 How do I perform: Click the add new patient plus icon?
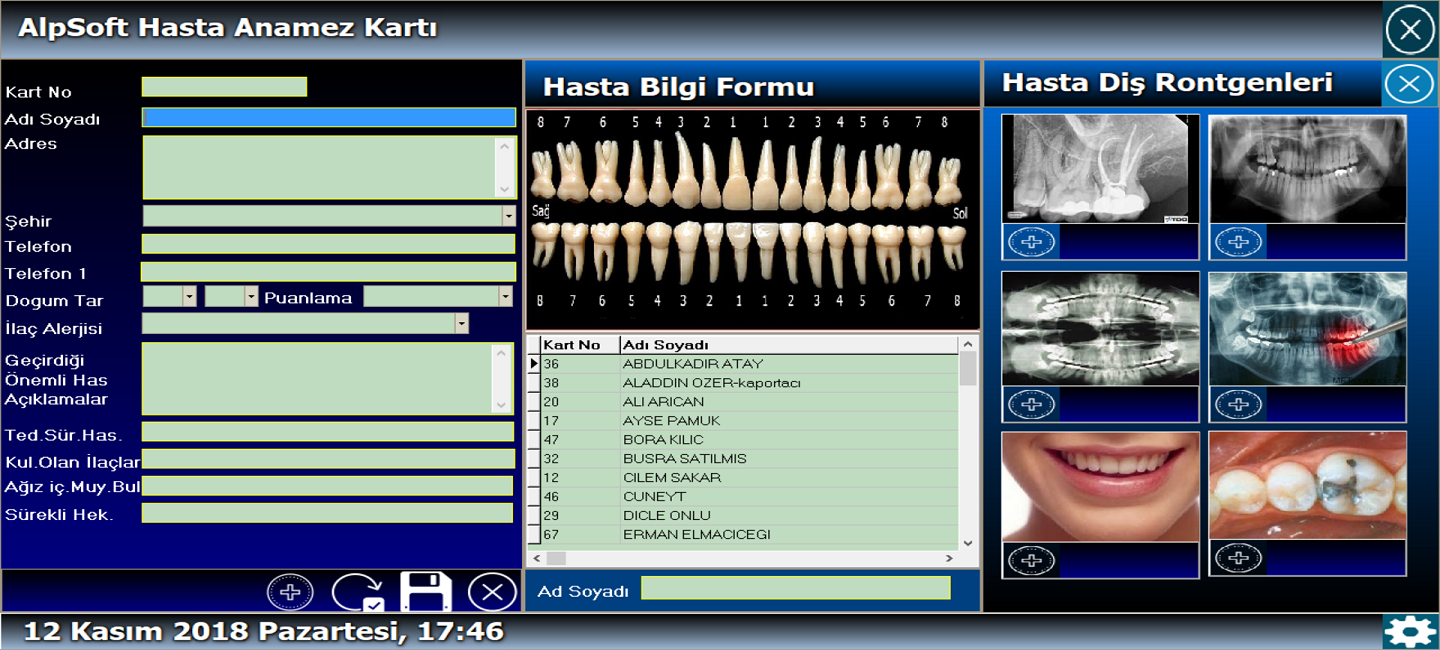pos(290,592)
